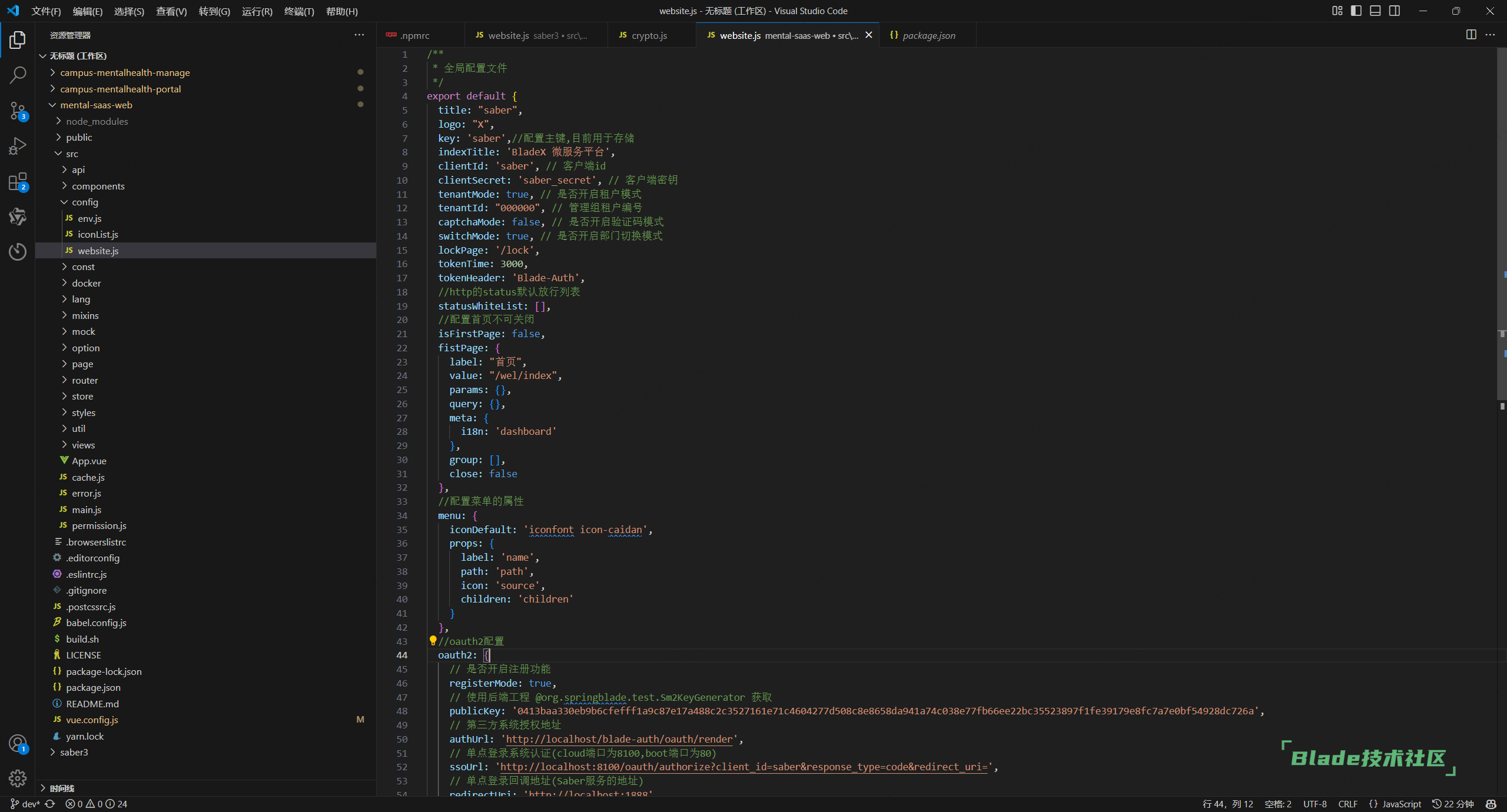1507x812 pixels.
Task: Expand the router folder
Action: coord(206,380)
